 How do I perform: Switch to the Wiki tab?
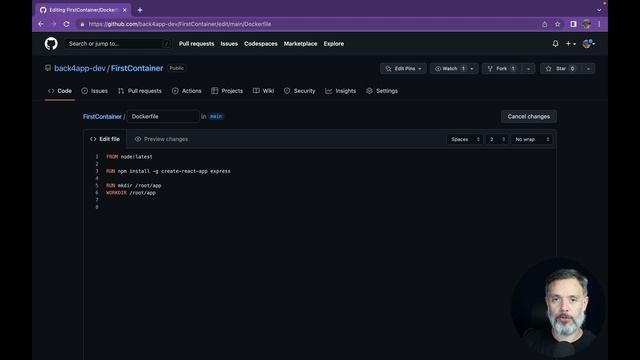[x=263, y=91]
